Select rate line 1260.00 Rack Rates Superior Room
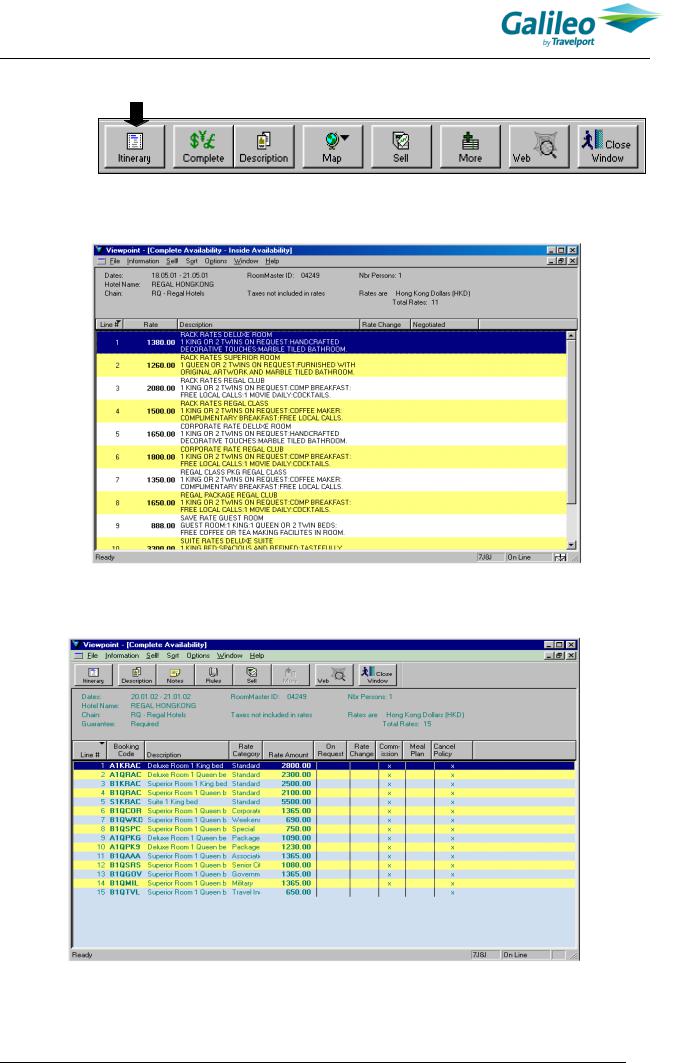 click(331, 365)
